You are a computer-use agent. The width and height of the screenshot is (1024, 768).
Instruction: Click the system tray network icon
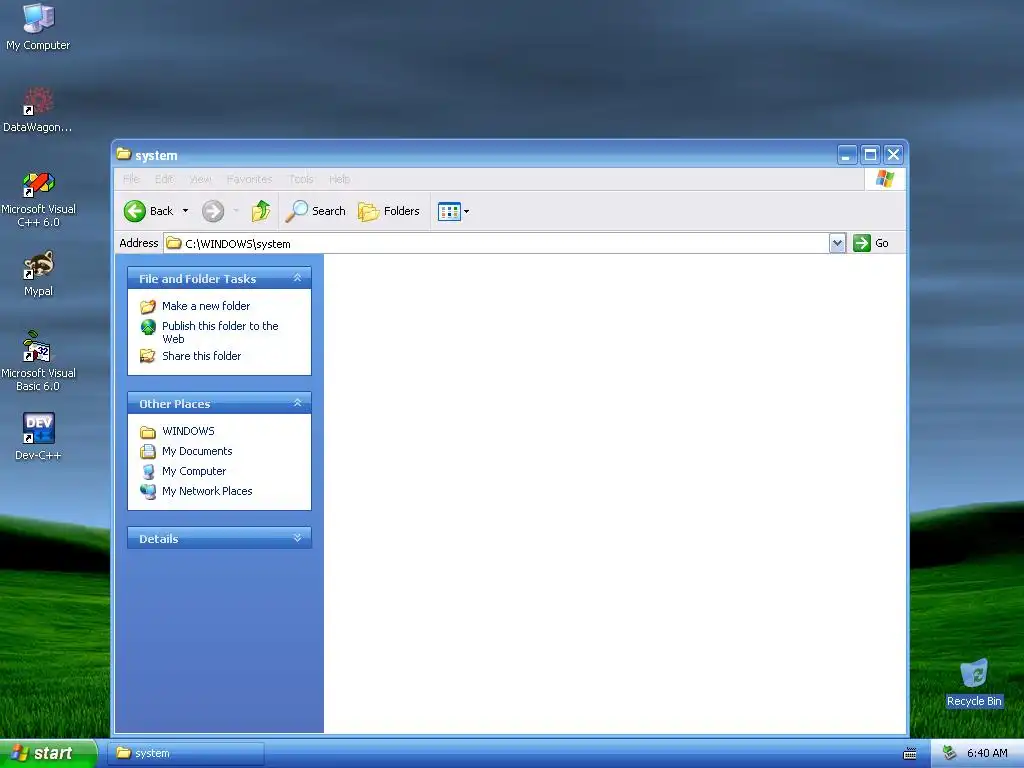click(x=949, y=754)
